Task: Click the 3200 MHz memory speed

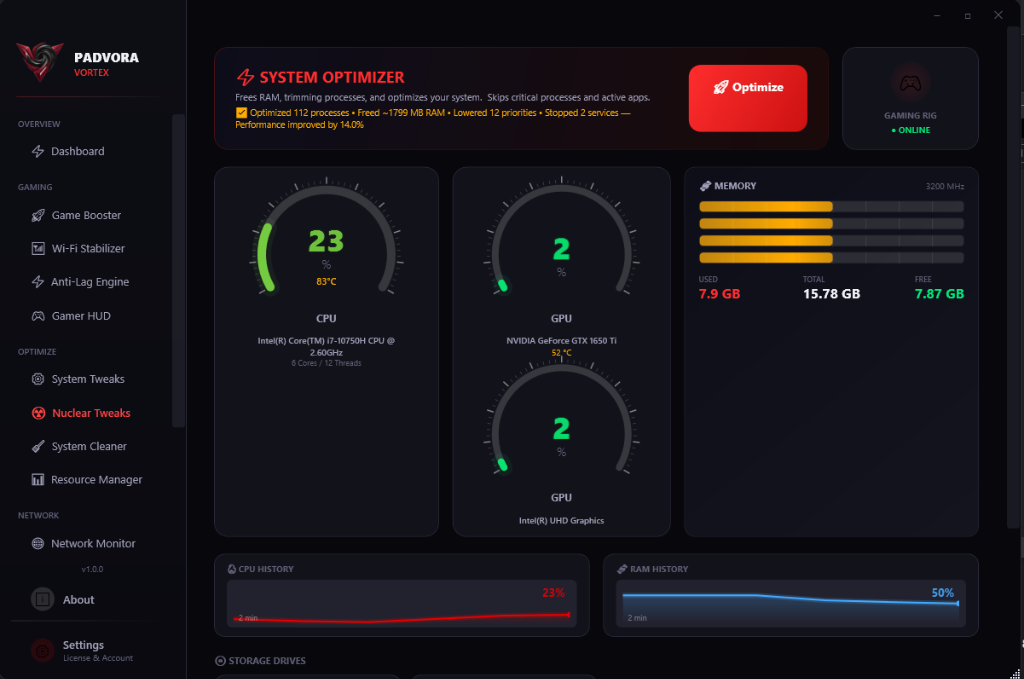Action: pyautogui.click(x=944, y=187)
